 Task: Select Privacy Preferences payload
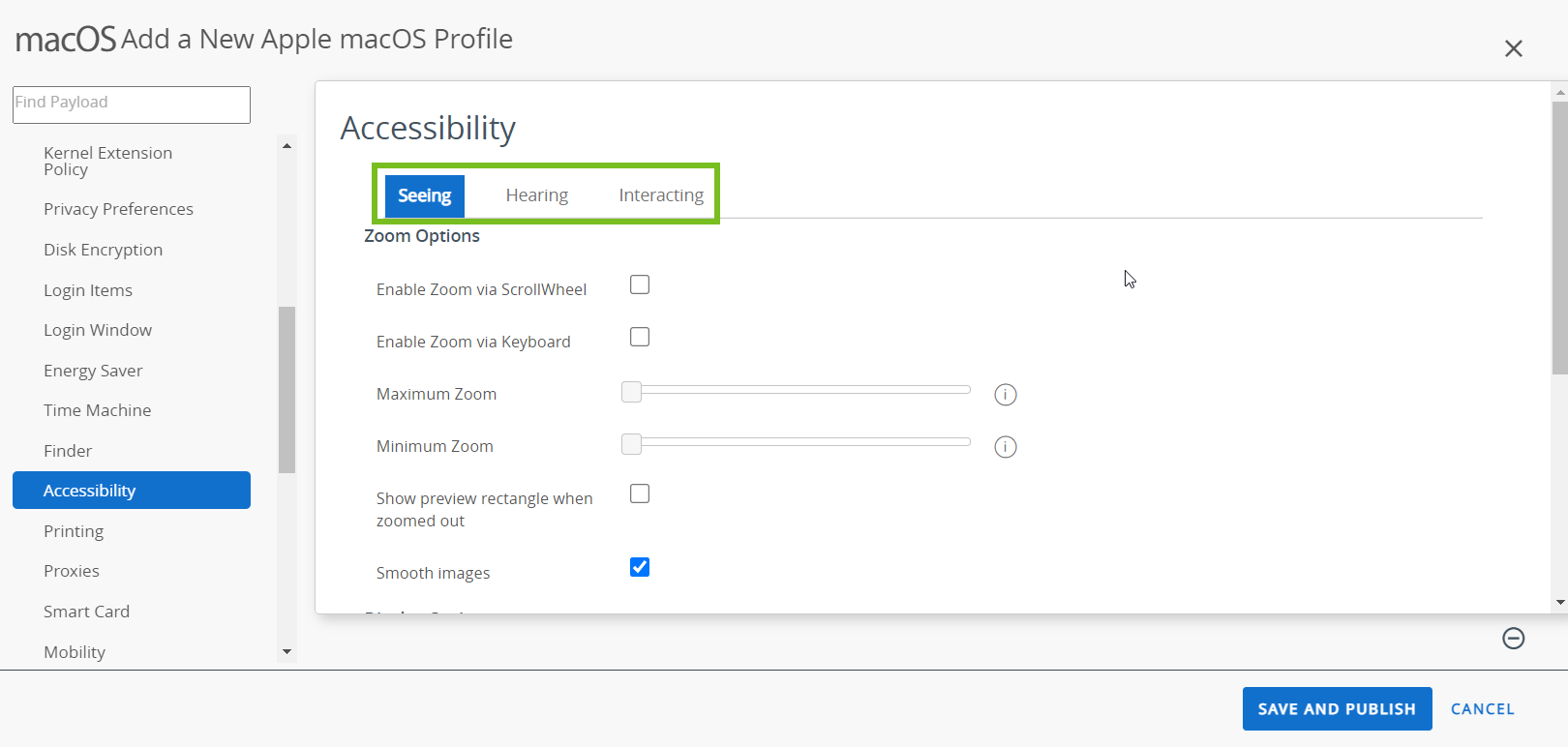pos(118,209)
